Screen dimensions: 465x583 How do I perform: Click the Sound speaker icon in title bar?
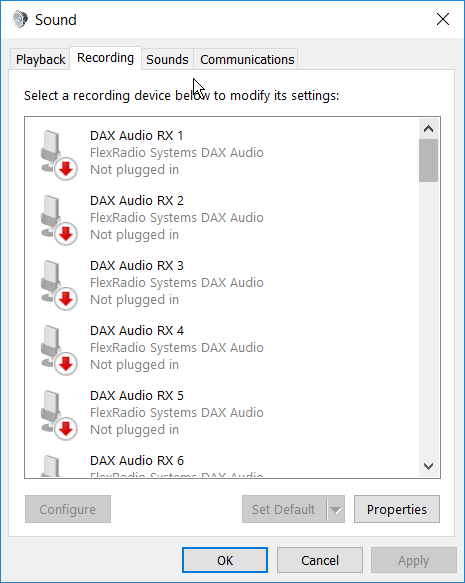20,19
